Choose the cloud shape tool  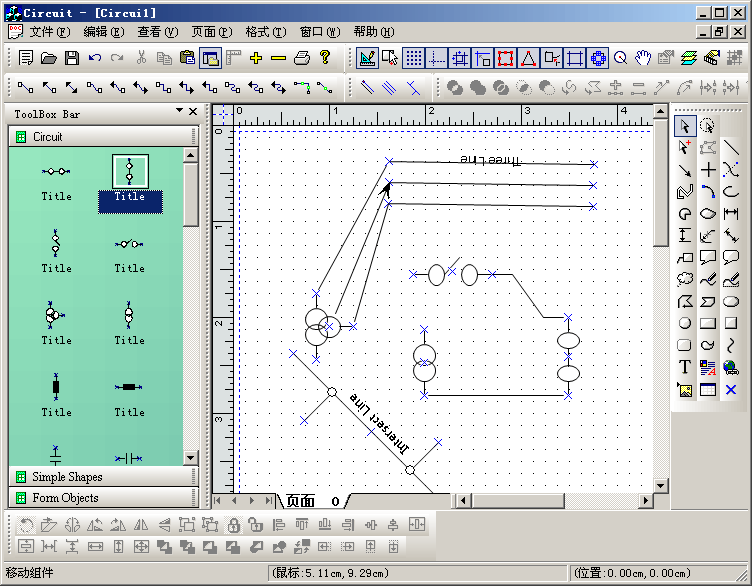point(685,279)
